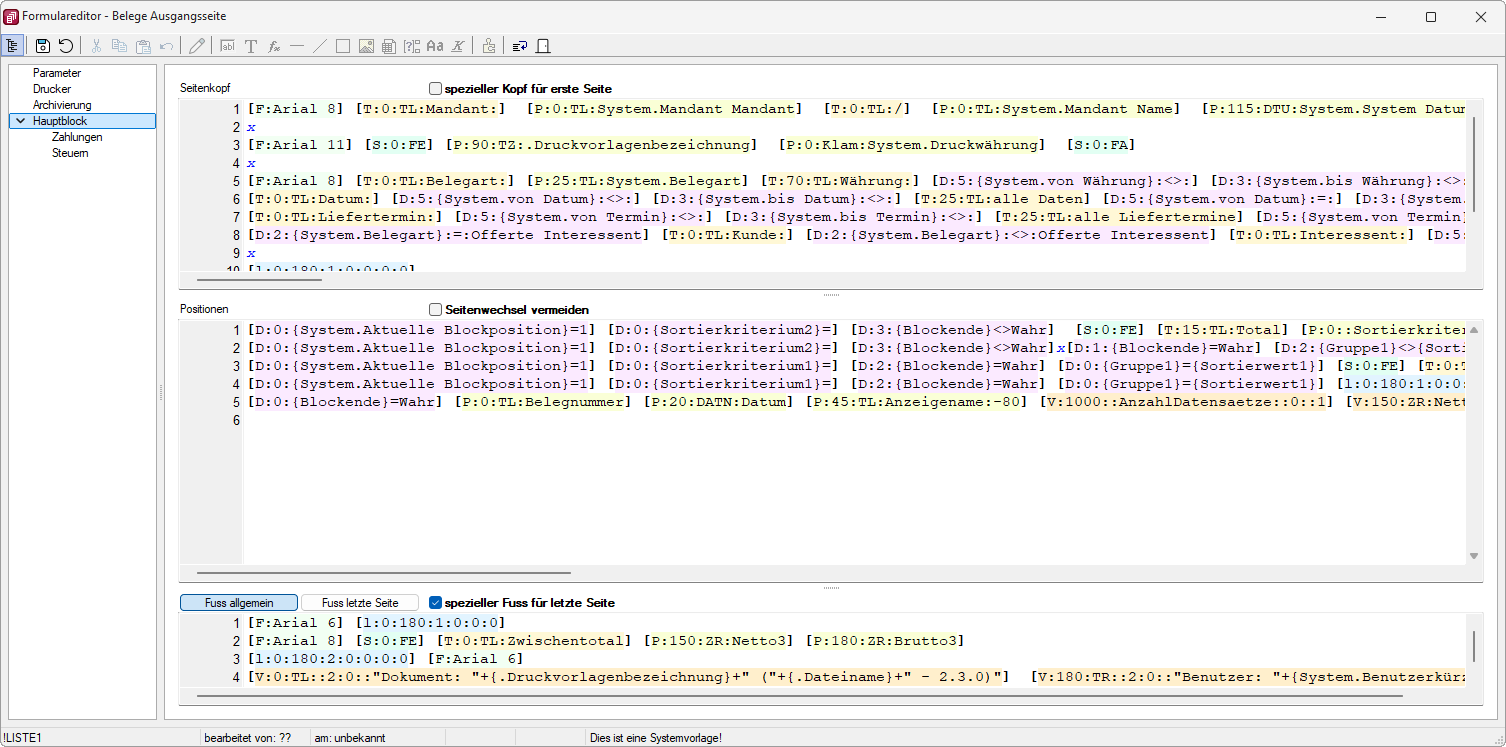This screenshot has height=747, width=1506.
Task: Switch to 'Fuss letzte Seite' tab button
Action: [x=360, y=603]
